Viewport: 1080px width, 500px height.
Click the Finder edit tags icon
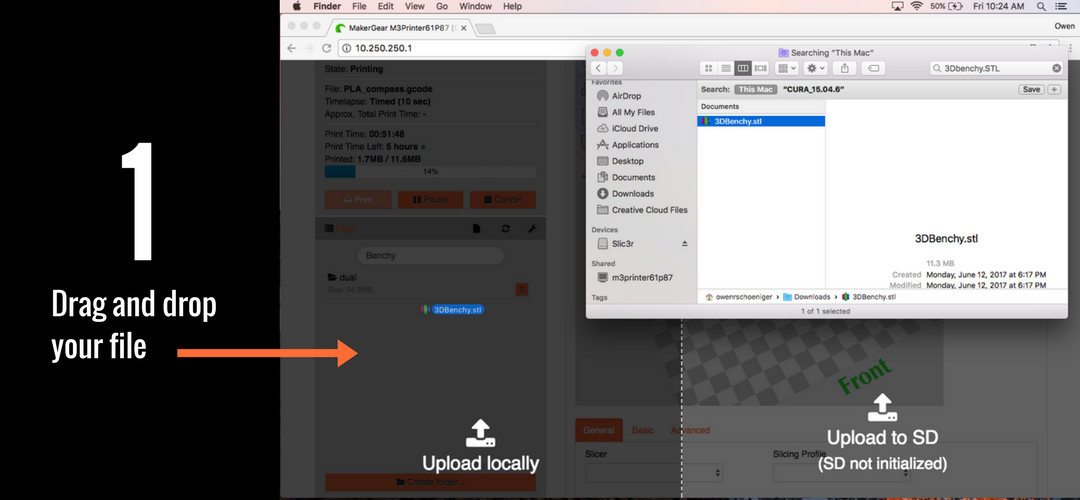(872, 68)
